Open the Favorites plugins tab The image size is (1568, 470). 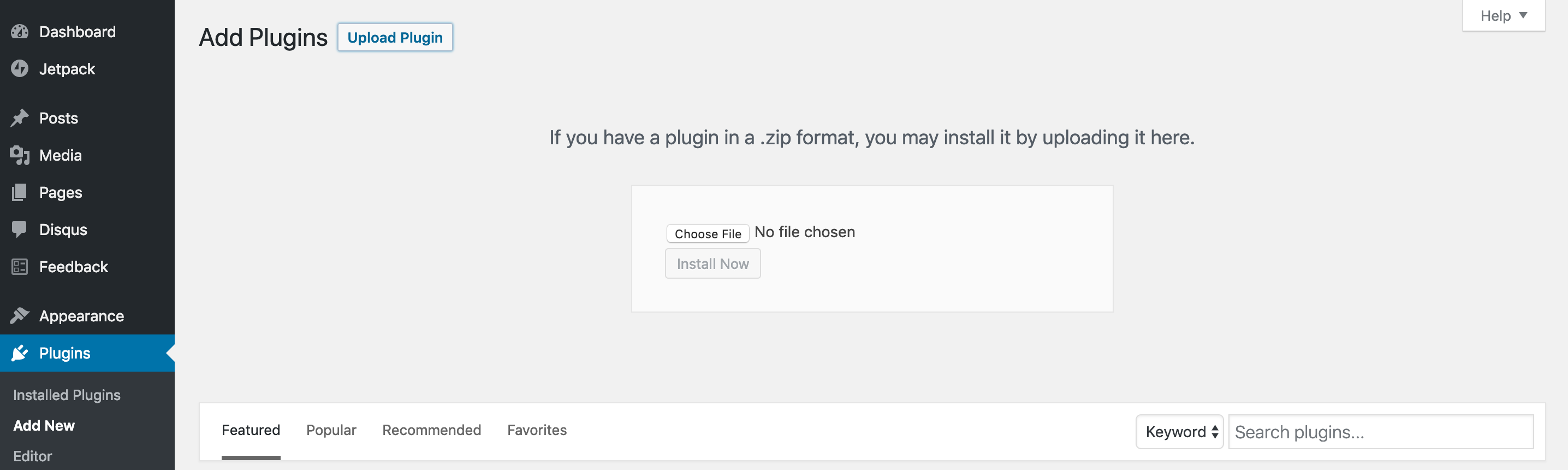[x=537, y=430]
